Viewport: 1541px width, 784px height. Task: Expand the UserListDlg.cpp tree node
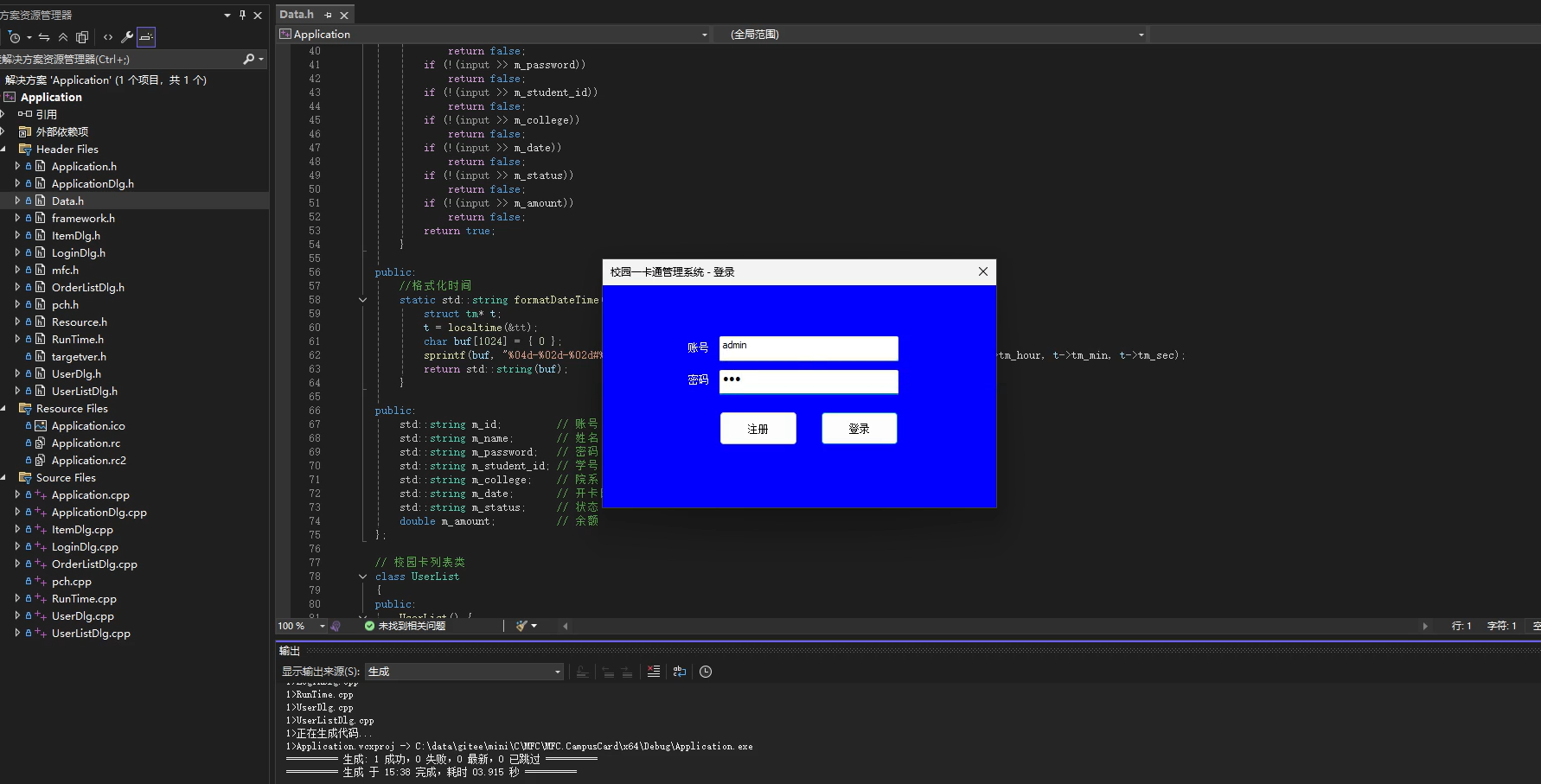[17, 633]
